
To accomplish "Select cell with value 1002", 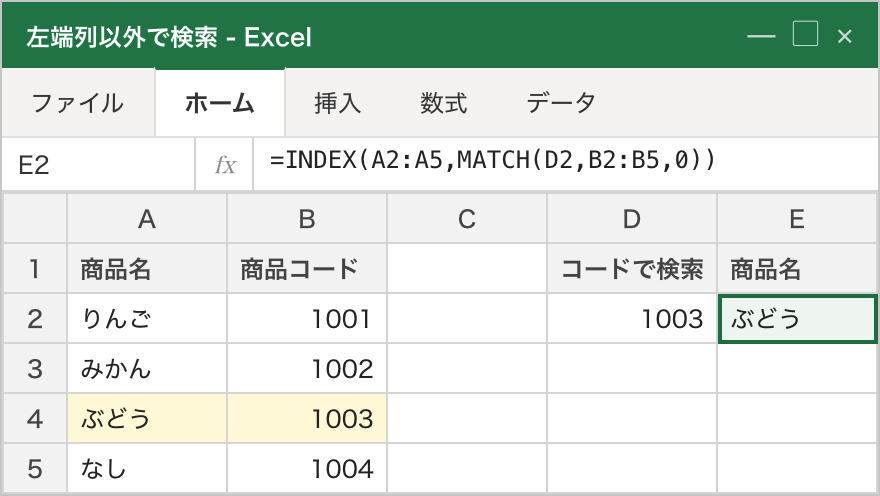I will (x=307, y=368).
